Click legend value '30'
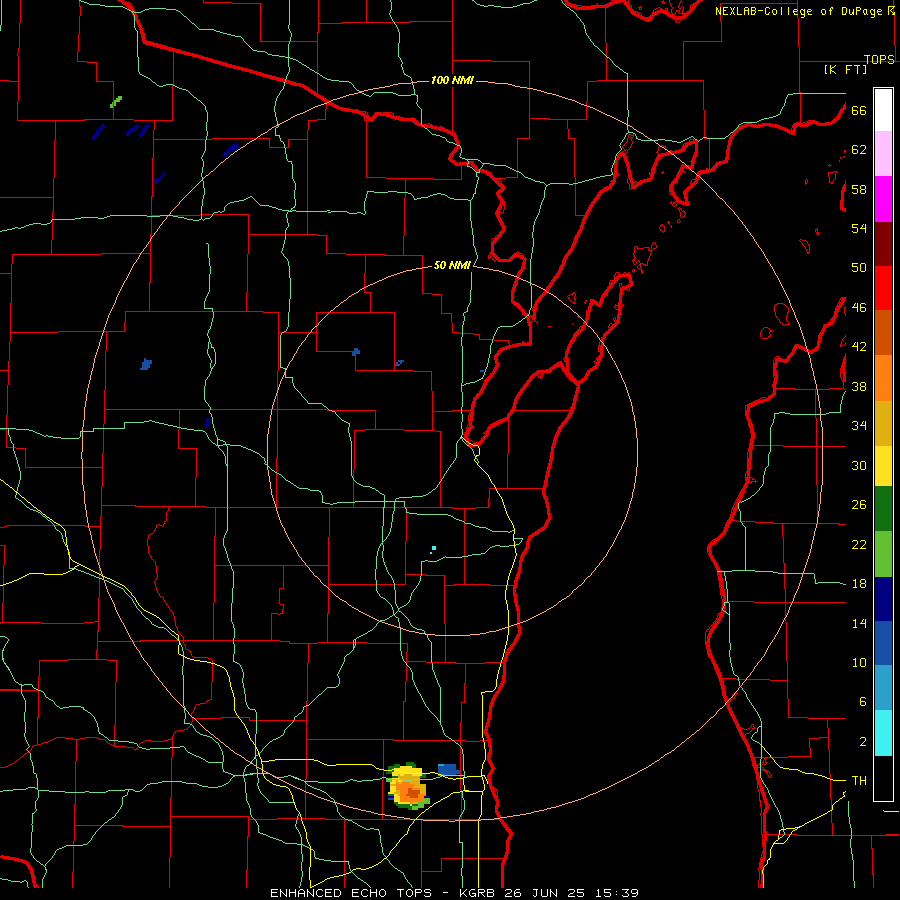Screen dimensions: 900x900 pyautogui.click(x=859, y=465)
